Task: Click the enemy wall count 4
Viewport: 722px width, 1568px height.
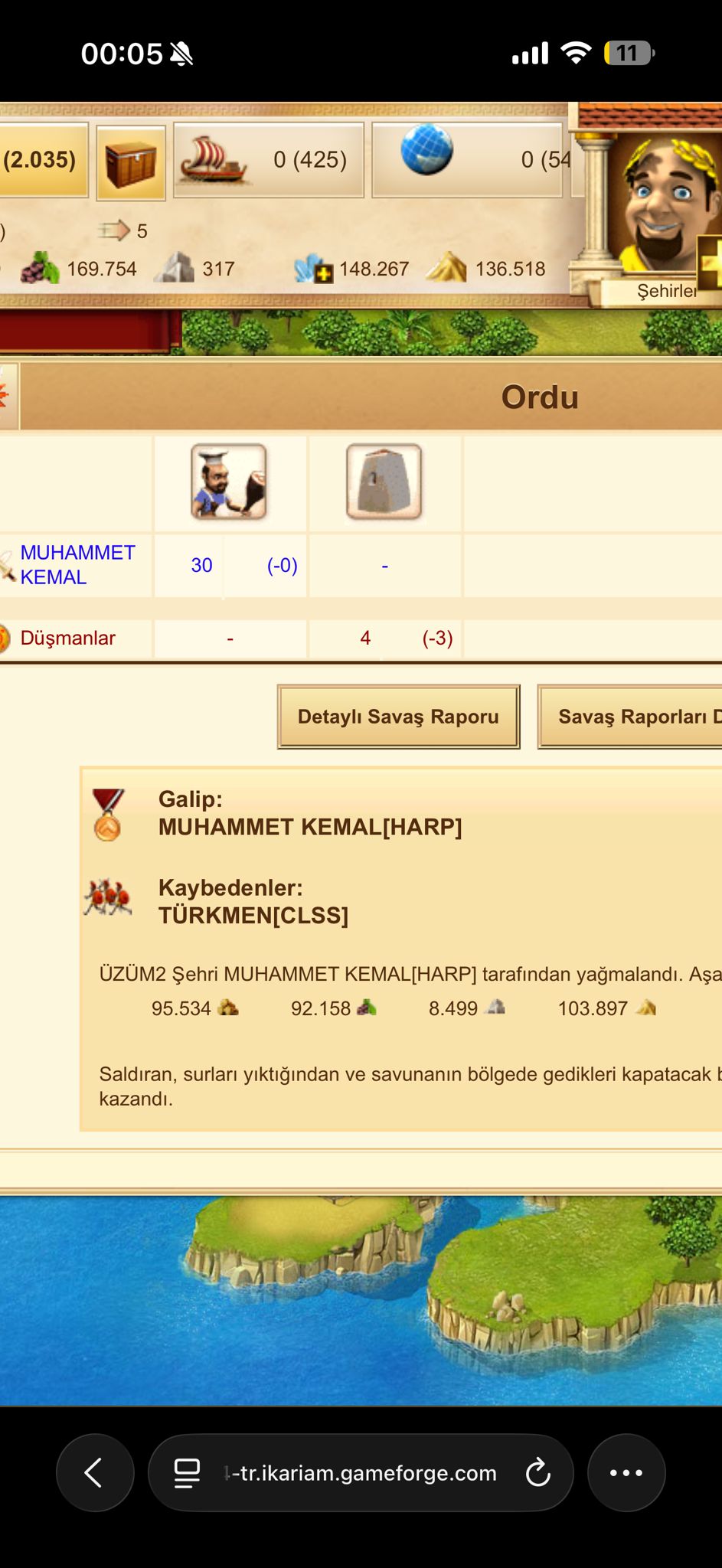Action: pos(365,638)
